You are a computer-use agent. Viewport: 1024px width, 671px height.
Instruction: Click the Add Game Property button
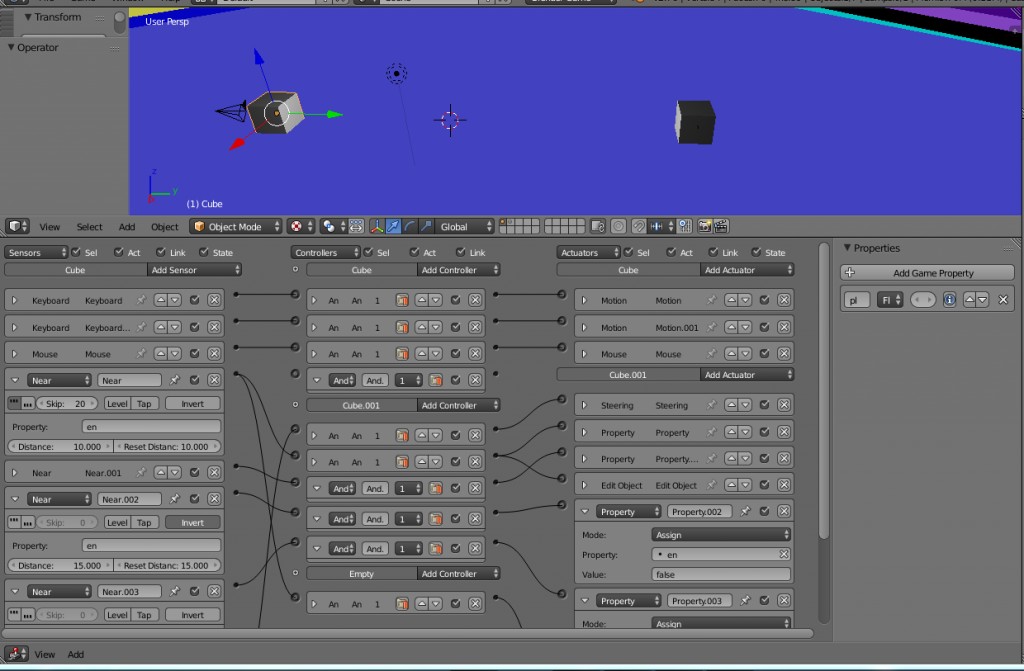[928, 272]
